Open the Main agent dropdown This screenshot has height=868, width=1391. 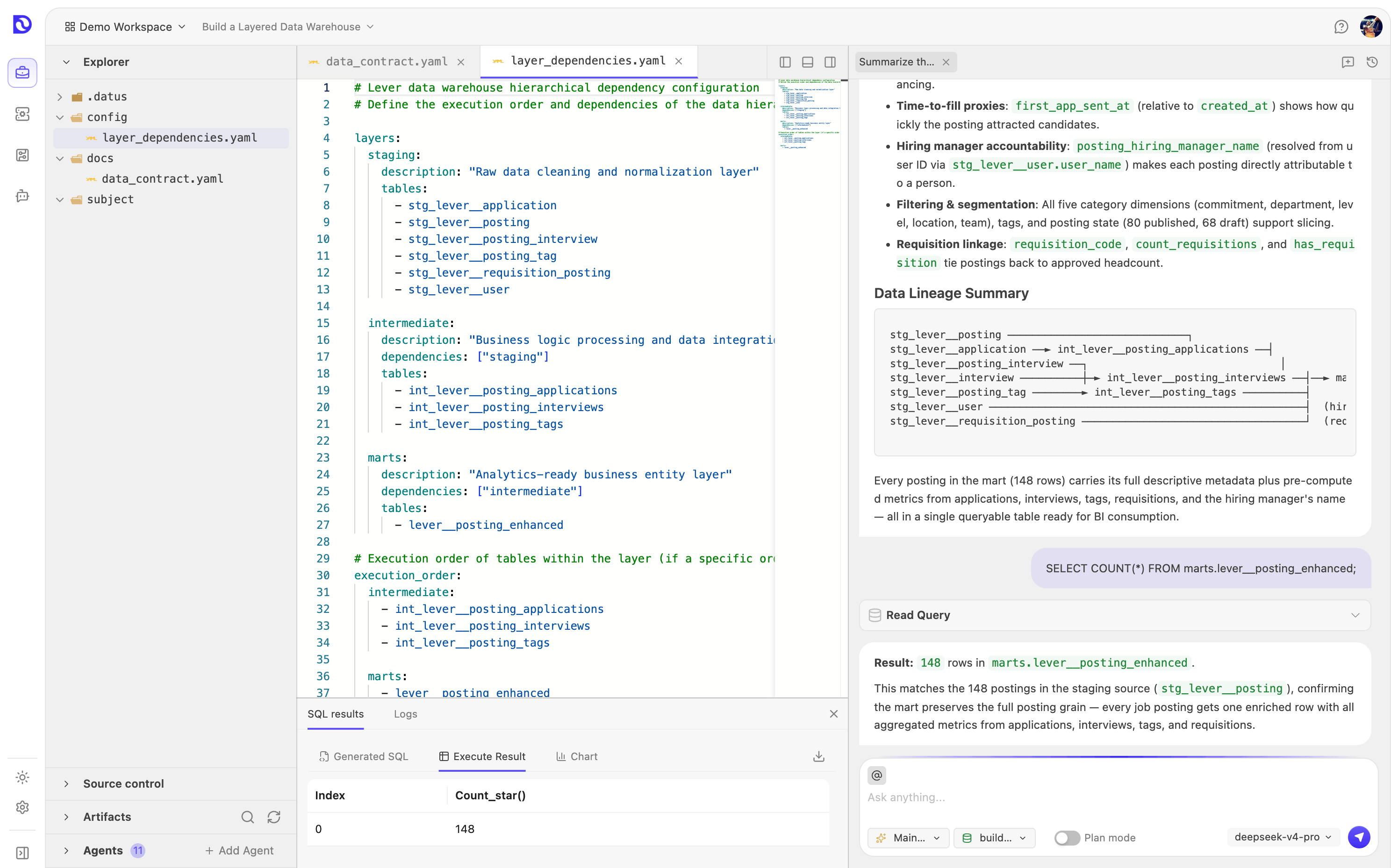[909, 838]
